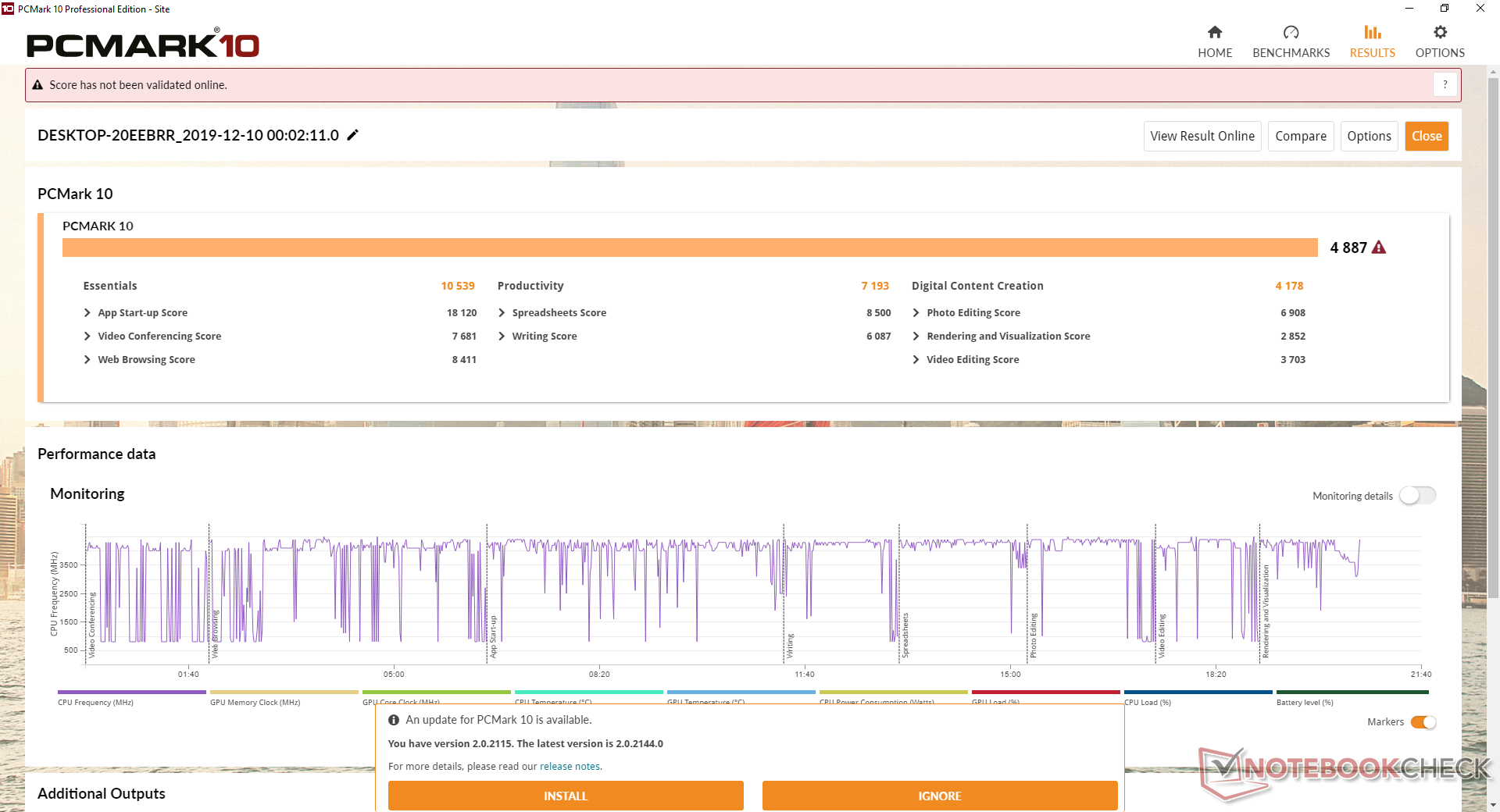Click the Performance data heading

click(97, 454)
